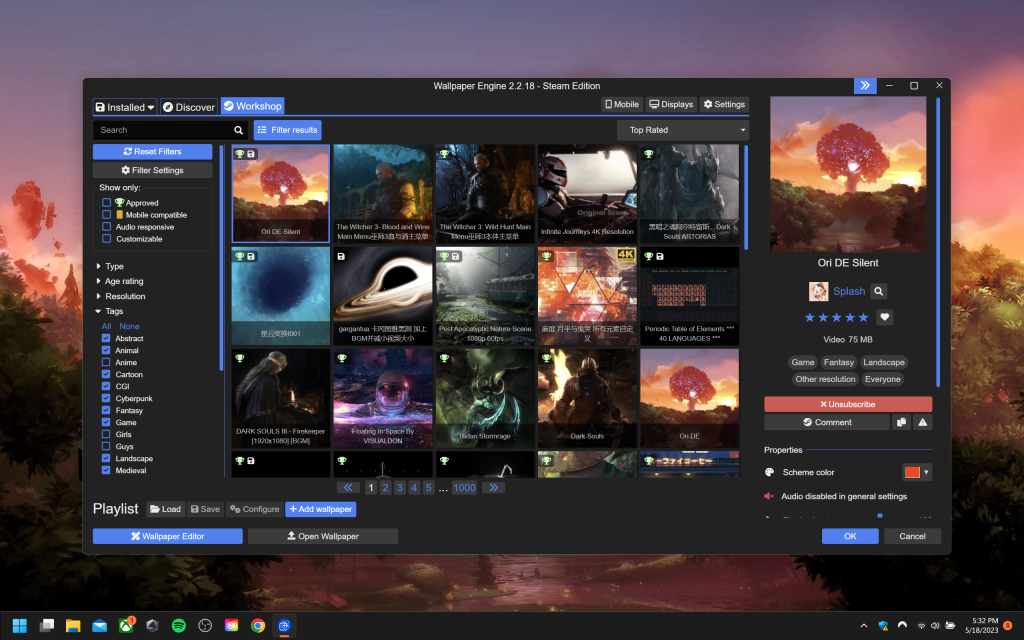
Task: Check Audio responsive filter
Action: coord(106,227)
